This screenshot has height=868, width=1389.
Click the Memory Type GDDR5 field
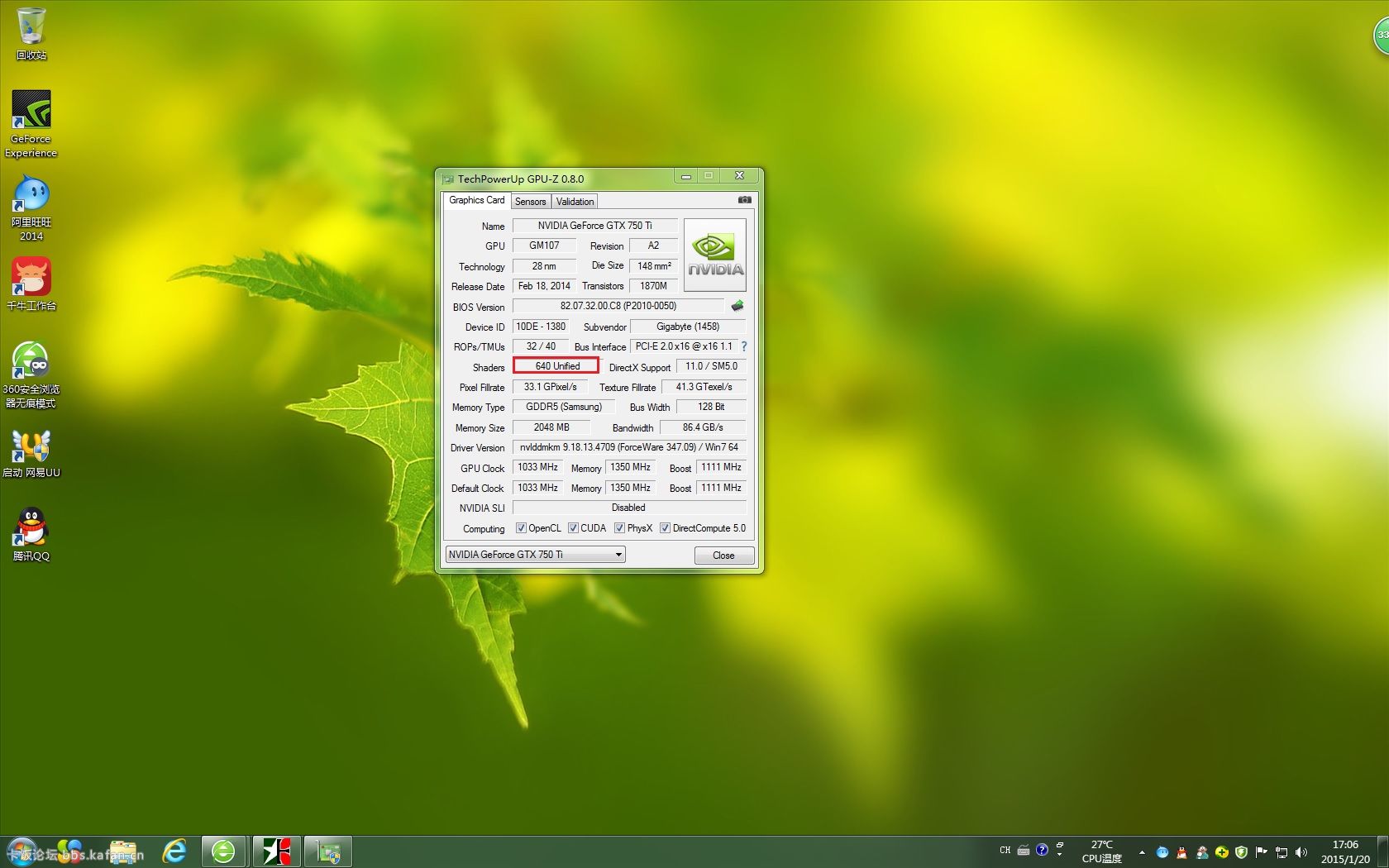tap(563, 407)
